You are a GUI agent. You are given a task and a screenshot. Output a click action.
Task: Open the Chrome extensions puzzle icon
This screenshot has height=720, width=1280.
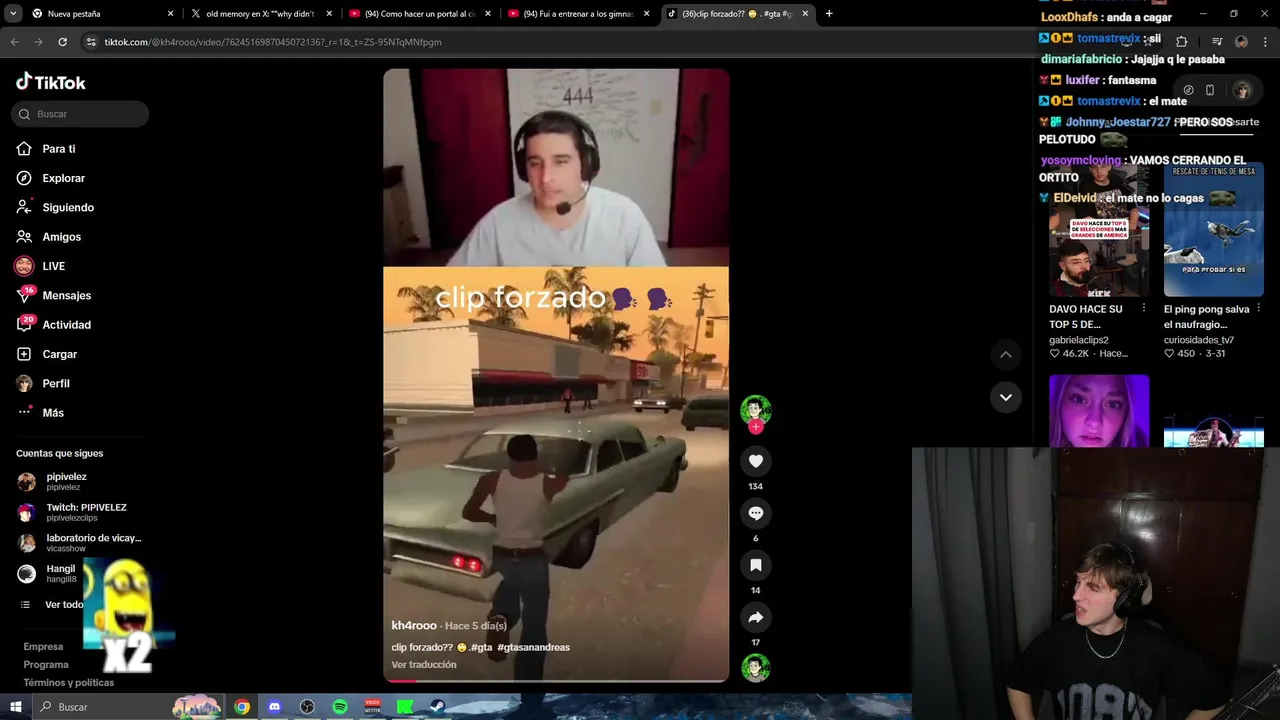click(1181, 42)
